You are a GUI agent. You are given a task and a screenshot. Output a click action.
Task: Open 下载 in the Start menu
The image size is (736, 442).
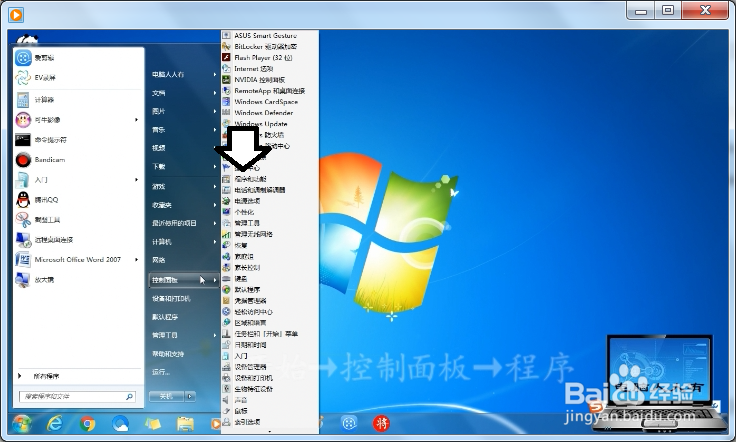pyautogui.click(x=159, y=167)
